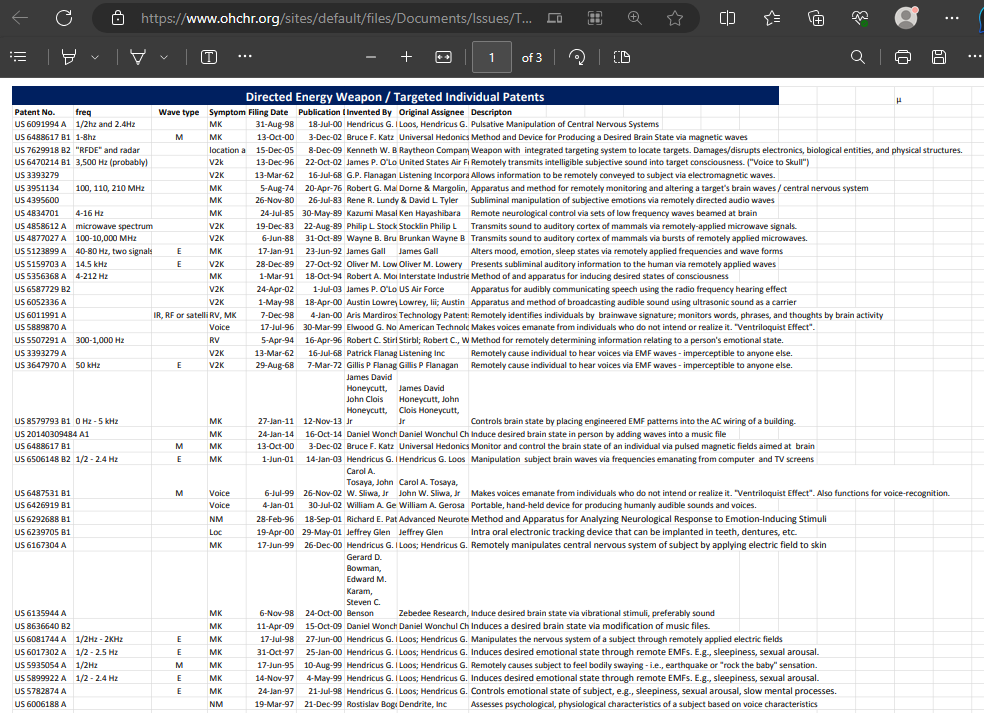Open the Favorites list icon
This screenshot has width=984, height=713.
click(772, 18)
